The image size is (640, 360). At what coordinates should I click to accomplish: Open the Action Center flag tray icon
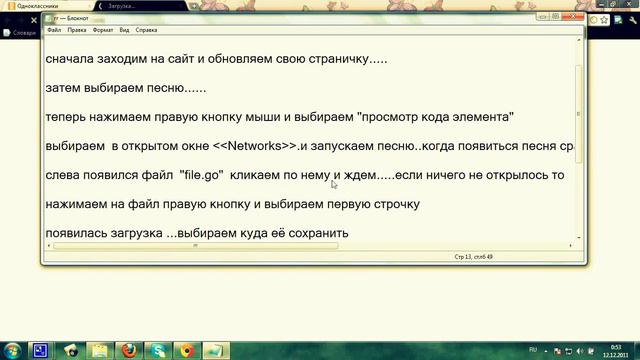(x=557, y=351)
